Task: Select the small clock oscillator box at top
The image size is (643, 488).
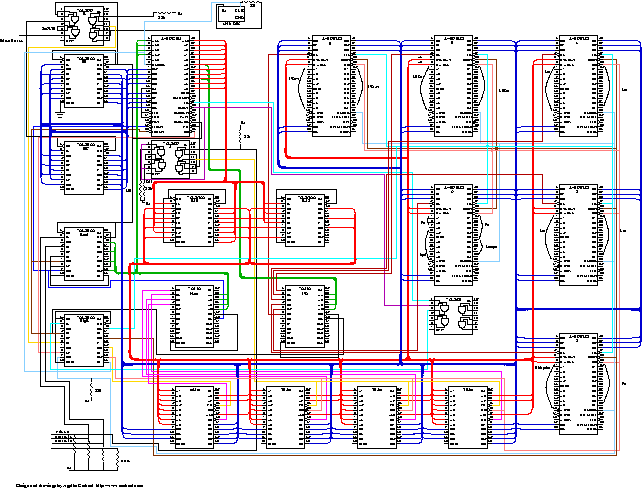Action: coord(232,15)
